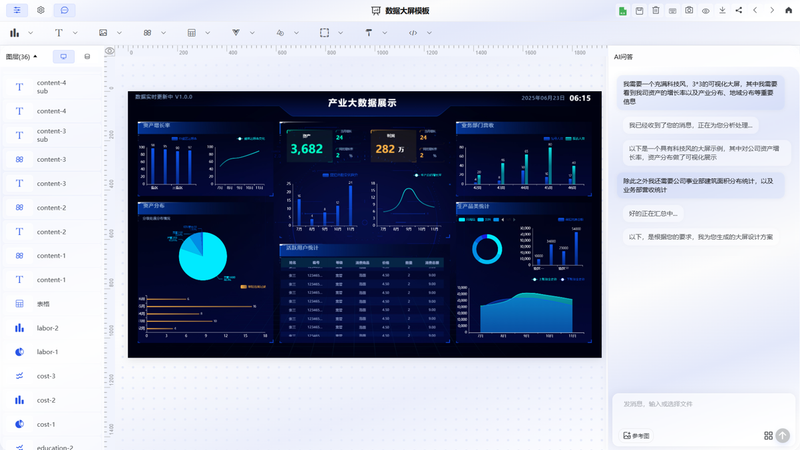Viewport: 800px width, 450px height.
Task: Expand the number flip tool dropdown arrow
Action: coord(163,33)
